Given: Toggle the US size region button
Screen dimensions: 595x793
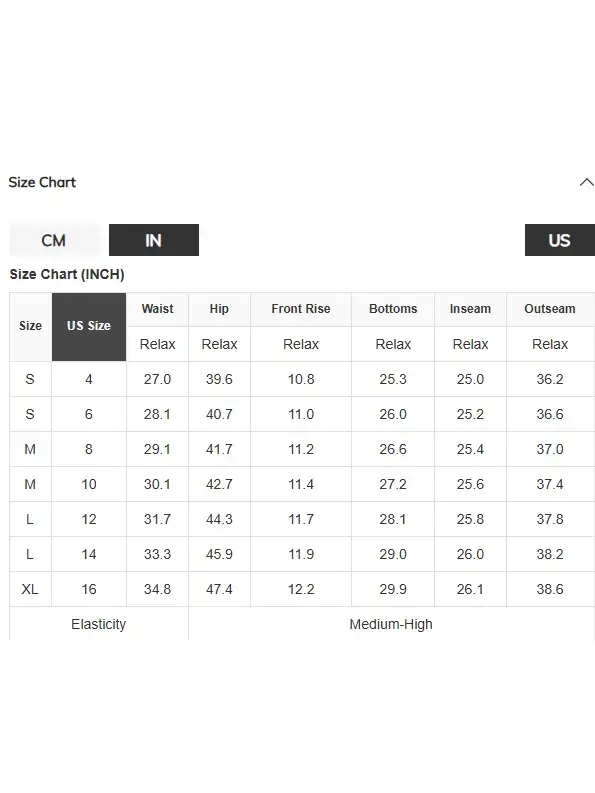Looking at the screenshot, I should click(x=560, y=240).
